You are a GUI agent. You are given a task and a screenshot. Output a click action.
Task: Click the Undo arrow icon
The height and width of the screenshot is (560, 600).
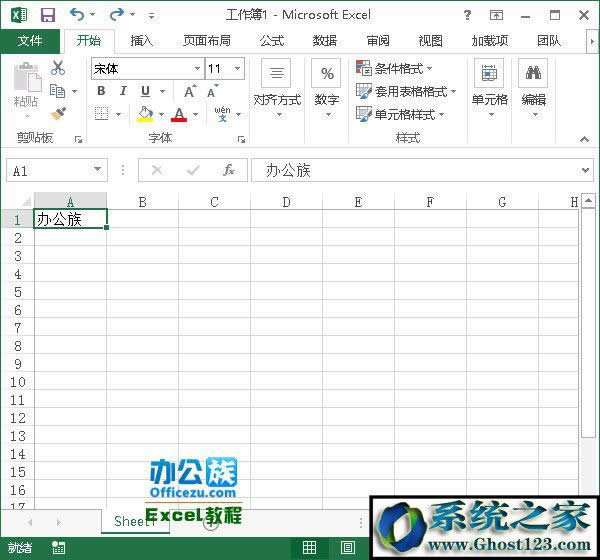(x=77, y=15)
